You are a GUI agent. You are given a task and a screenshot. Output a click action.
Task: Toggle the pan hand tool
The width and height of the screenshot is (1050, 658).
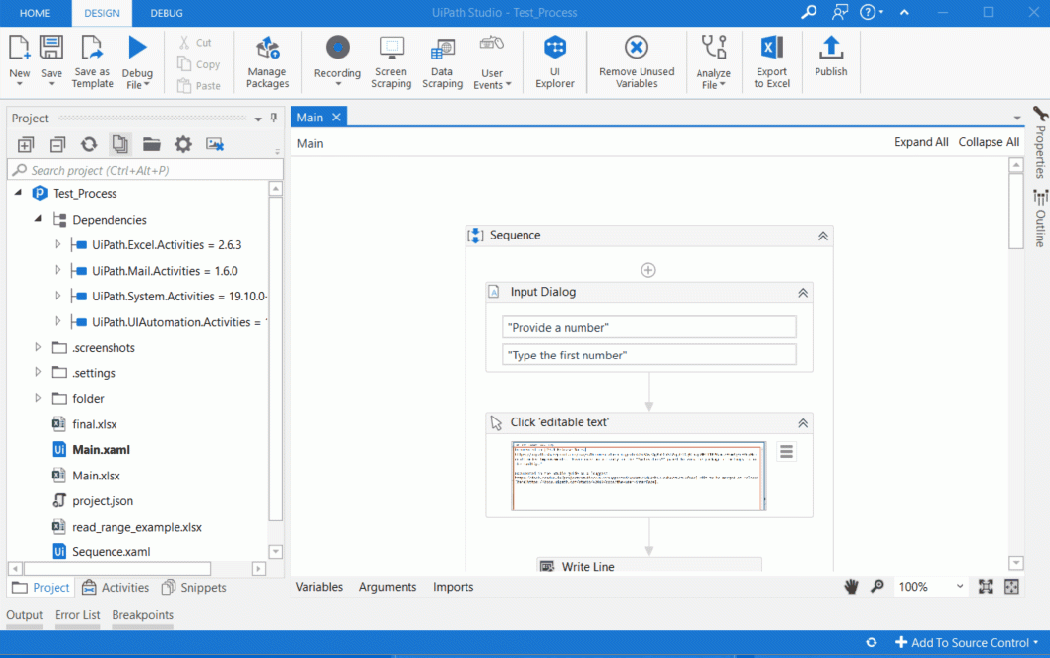(851, 587)
